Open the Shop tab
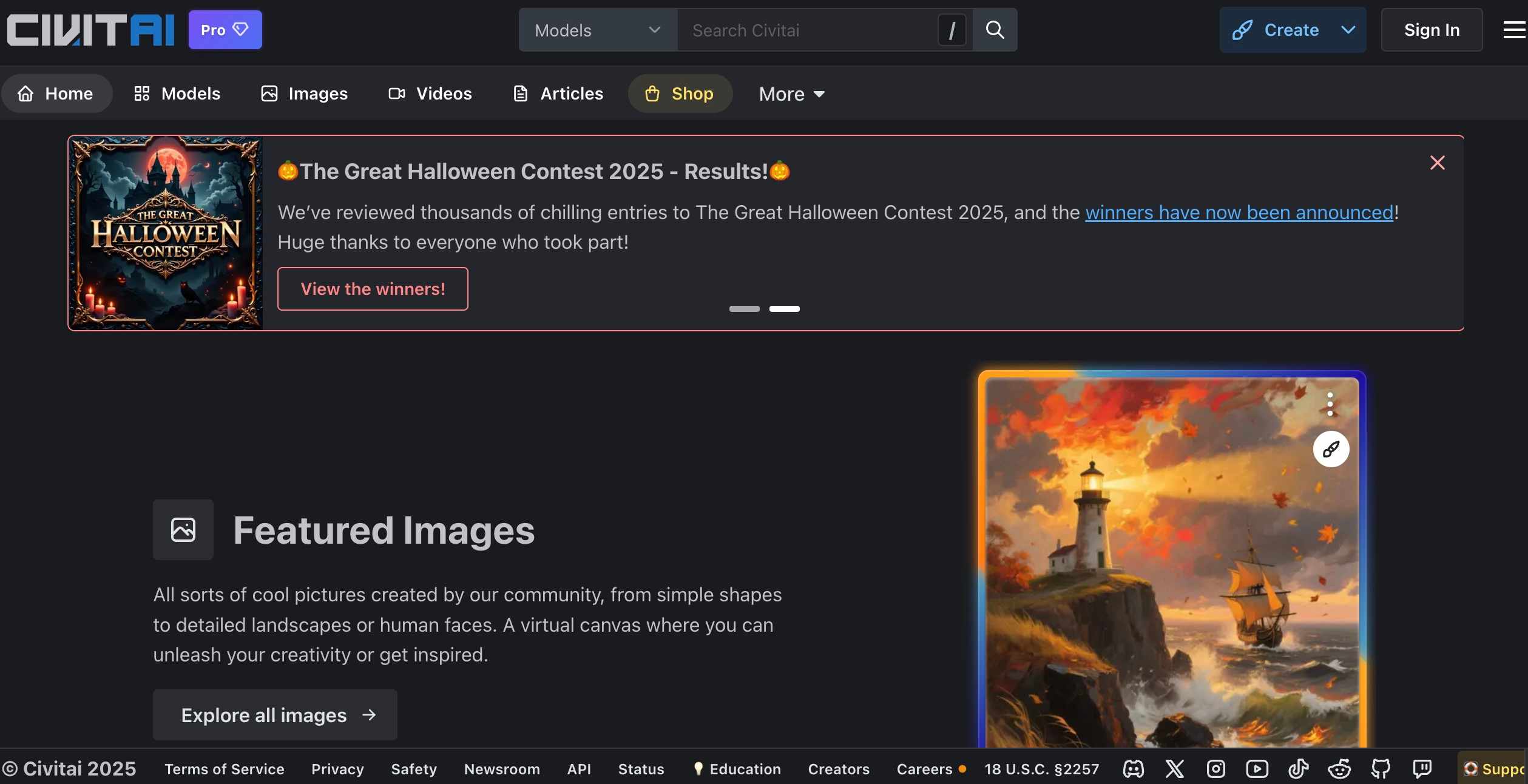The image size is (1528, 784). pos(680,93)
